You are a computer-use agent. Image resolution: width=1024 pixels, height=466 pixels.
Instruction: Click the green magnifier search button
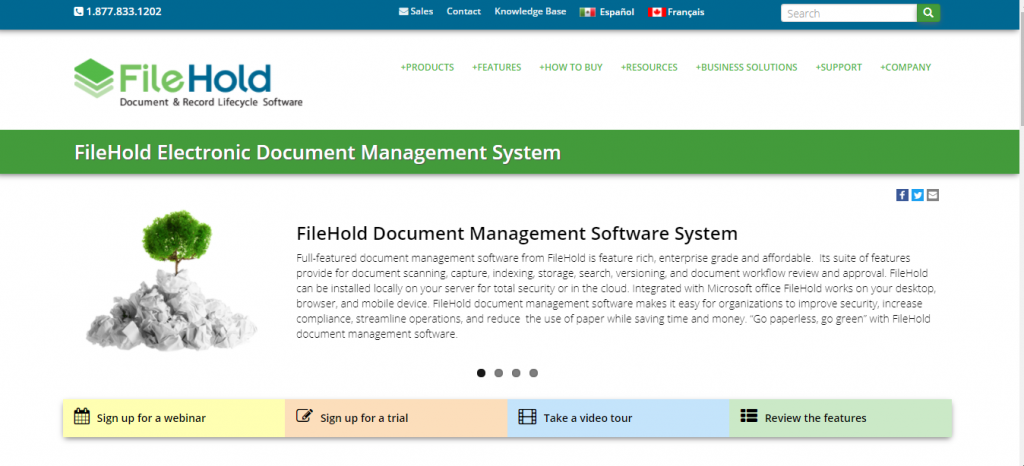point(929,13)
